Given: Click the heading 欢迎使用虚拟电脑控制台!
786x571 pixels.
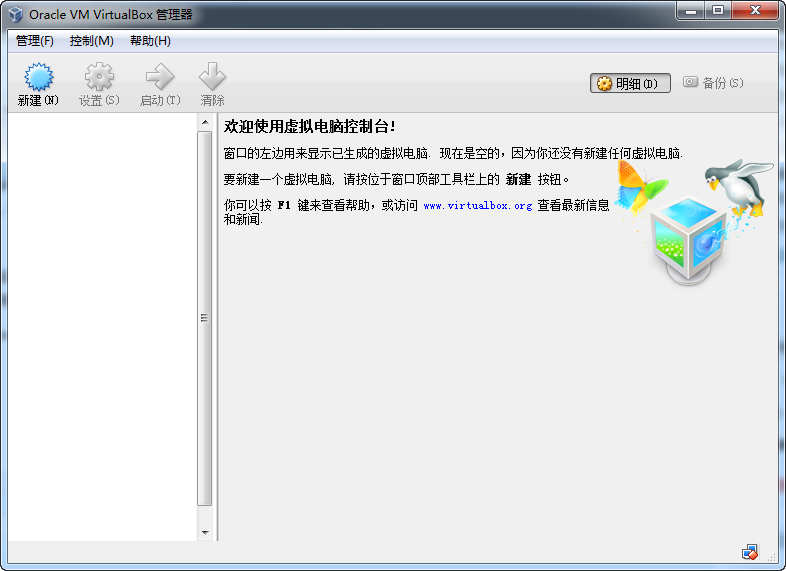Looking at the screenshot, I should pyautogui.click(x=309, y=126).
